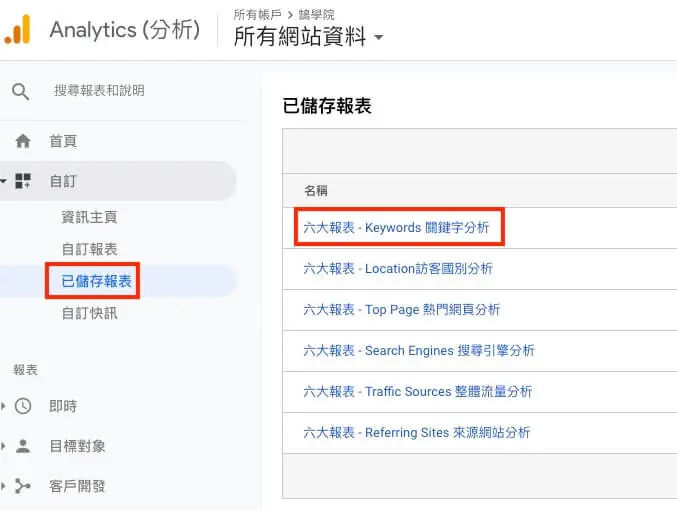Viewport: 677px width, 511px height.
Task: Open 即時 reports menu item
Action: pyautogui.click(x=63, y=406)
